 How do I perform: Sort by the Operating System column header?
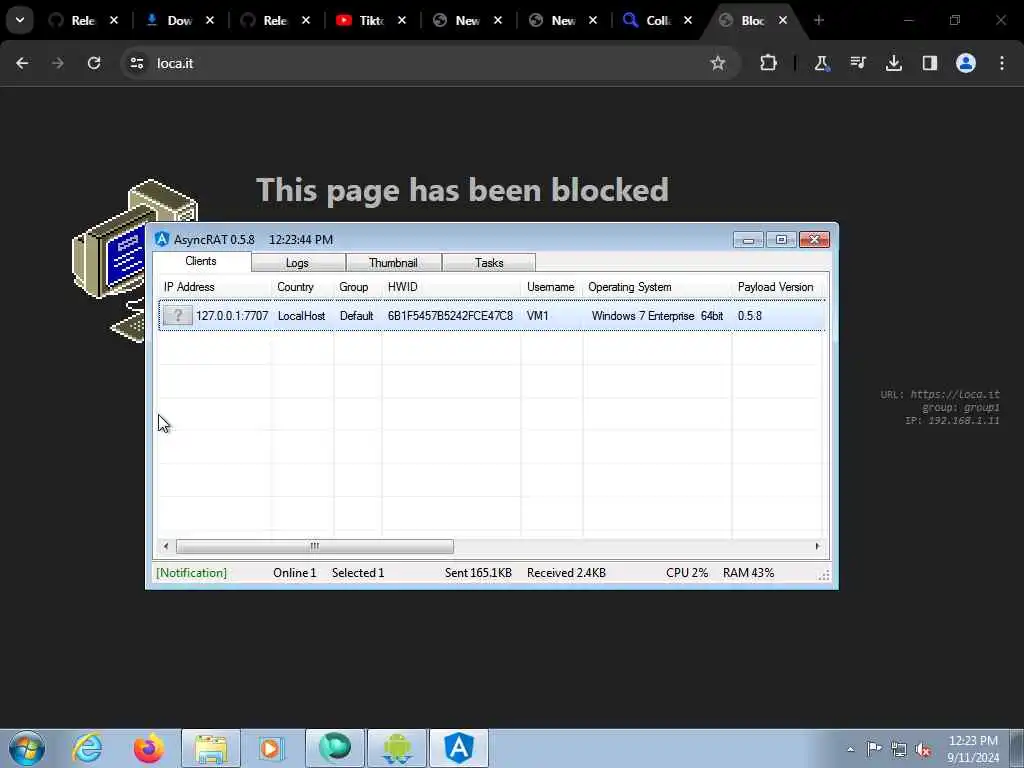[630, 287]
